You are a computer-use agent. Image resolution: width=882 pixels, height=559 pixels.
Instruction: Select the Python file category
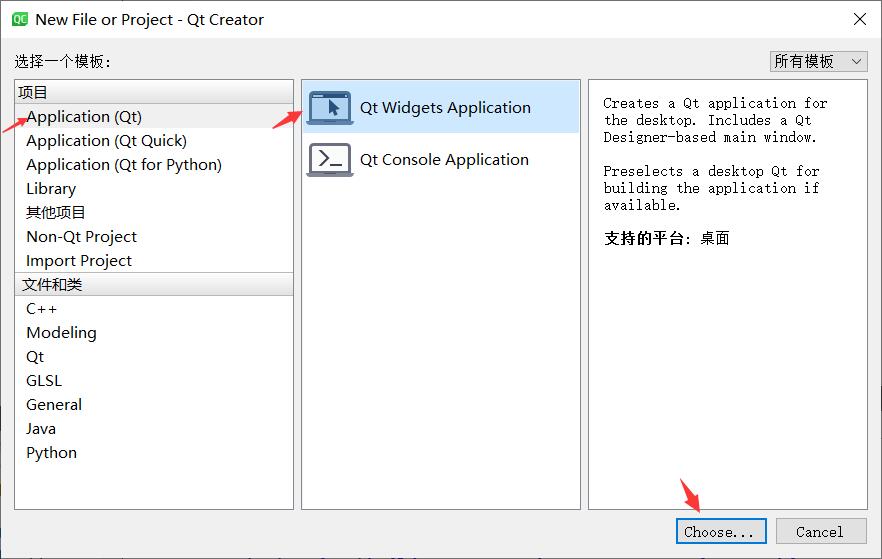(51, 453)
